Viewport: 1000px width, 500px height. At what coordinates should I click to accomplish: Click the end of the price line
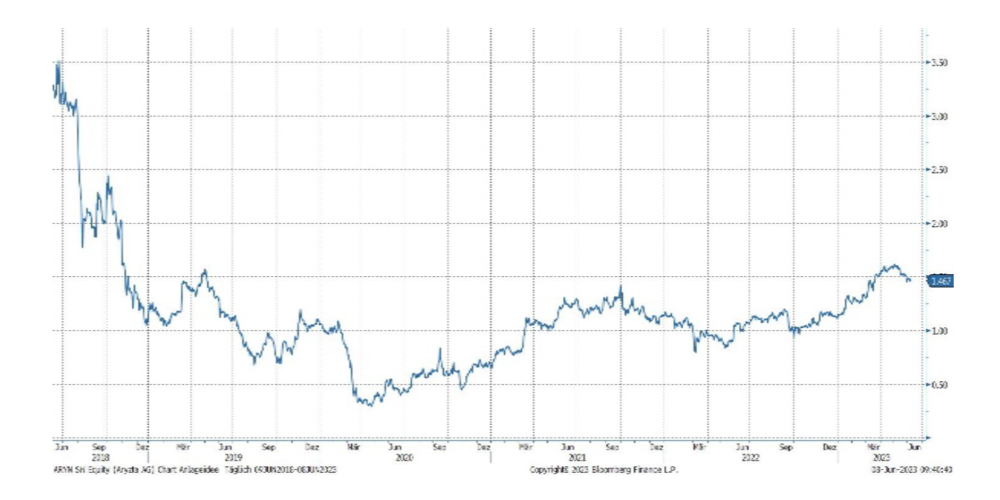click(x=910, y=280)
